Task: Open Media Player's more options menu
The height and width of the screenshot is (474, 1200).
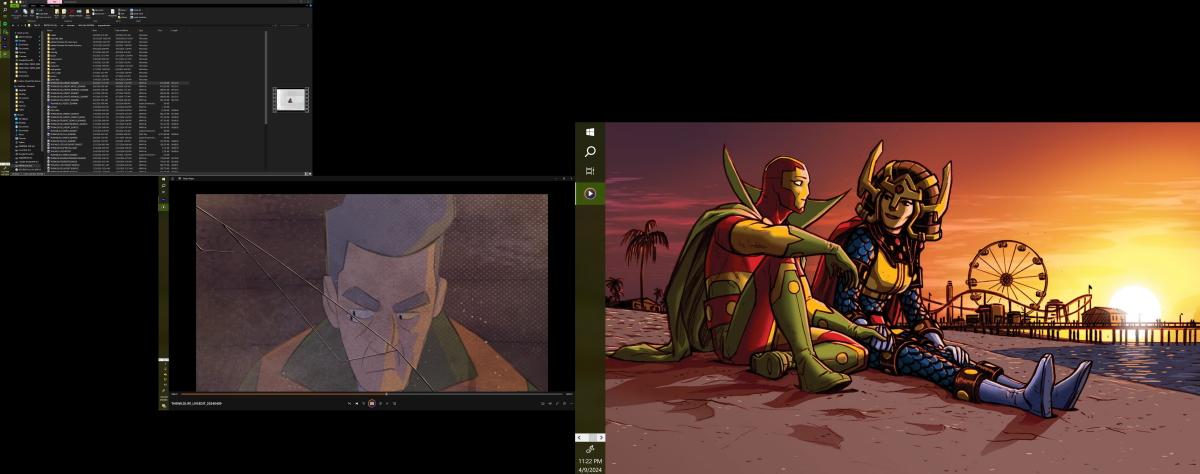Action: 571,403
